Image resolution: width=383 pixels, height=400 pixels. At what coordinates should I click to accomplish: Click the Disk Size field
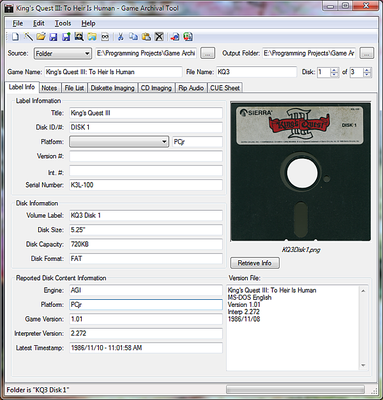tap(146, 230)
